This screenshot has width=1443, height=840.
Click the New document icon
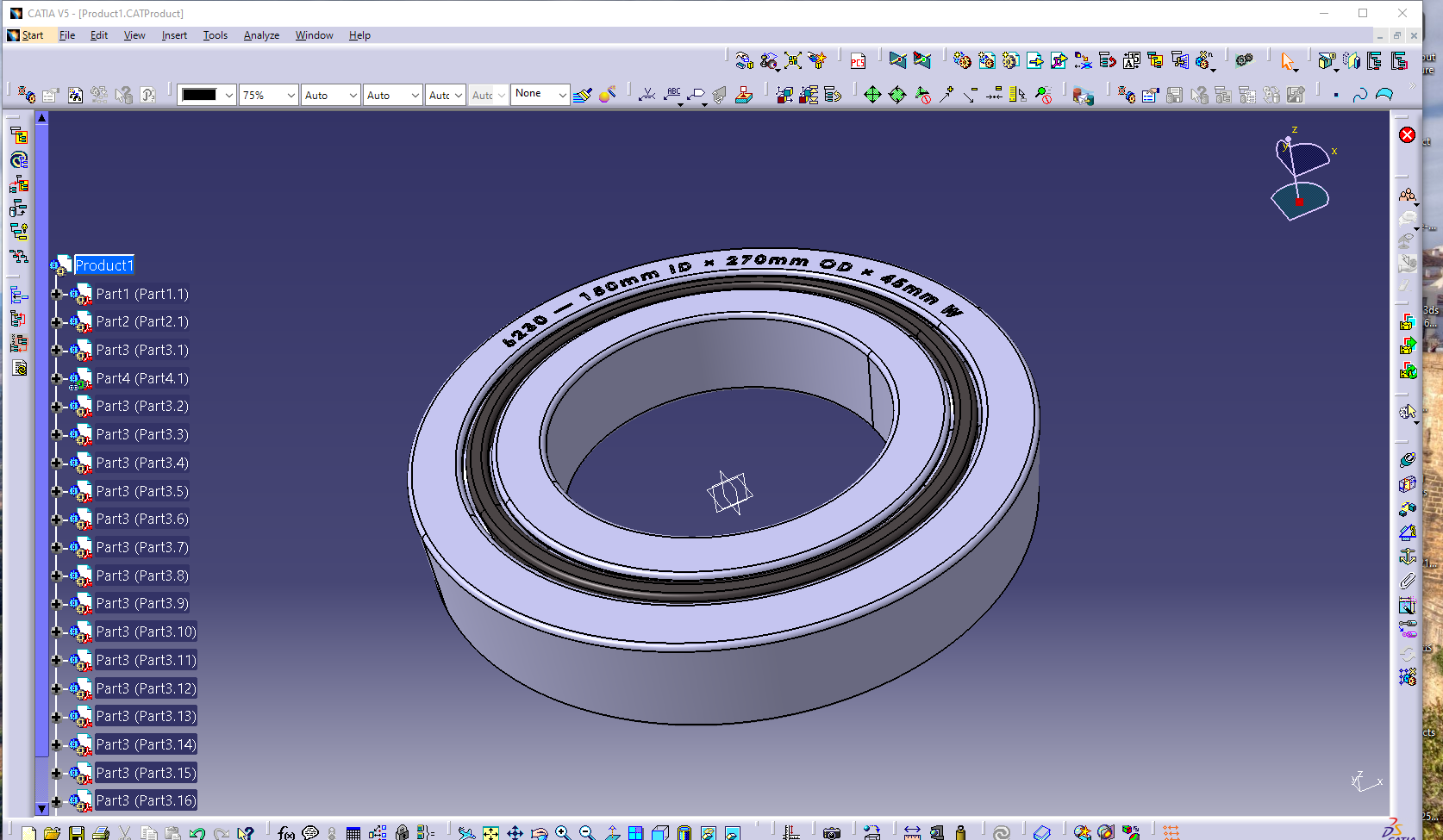coord(29,833)
